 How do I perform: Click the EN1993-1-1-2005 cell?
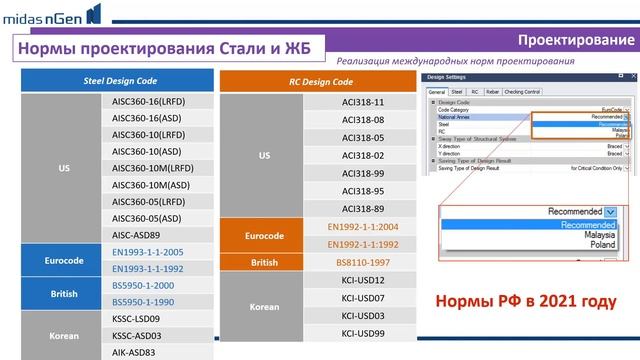(158, 252)
